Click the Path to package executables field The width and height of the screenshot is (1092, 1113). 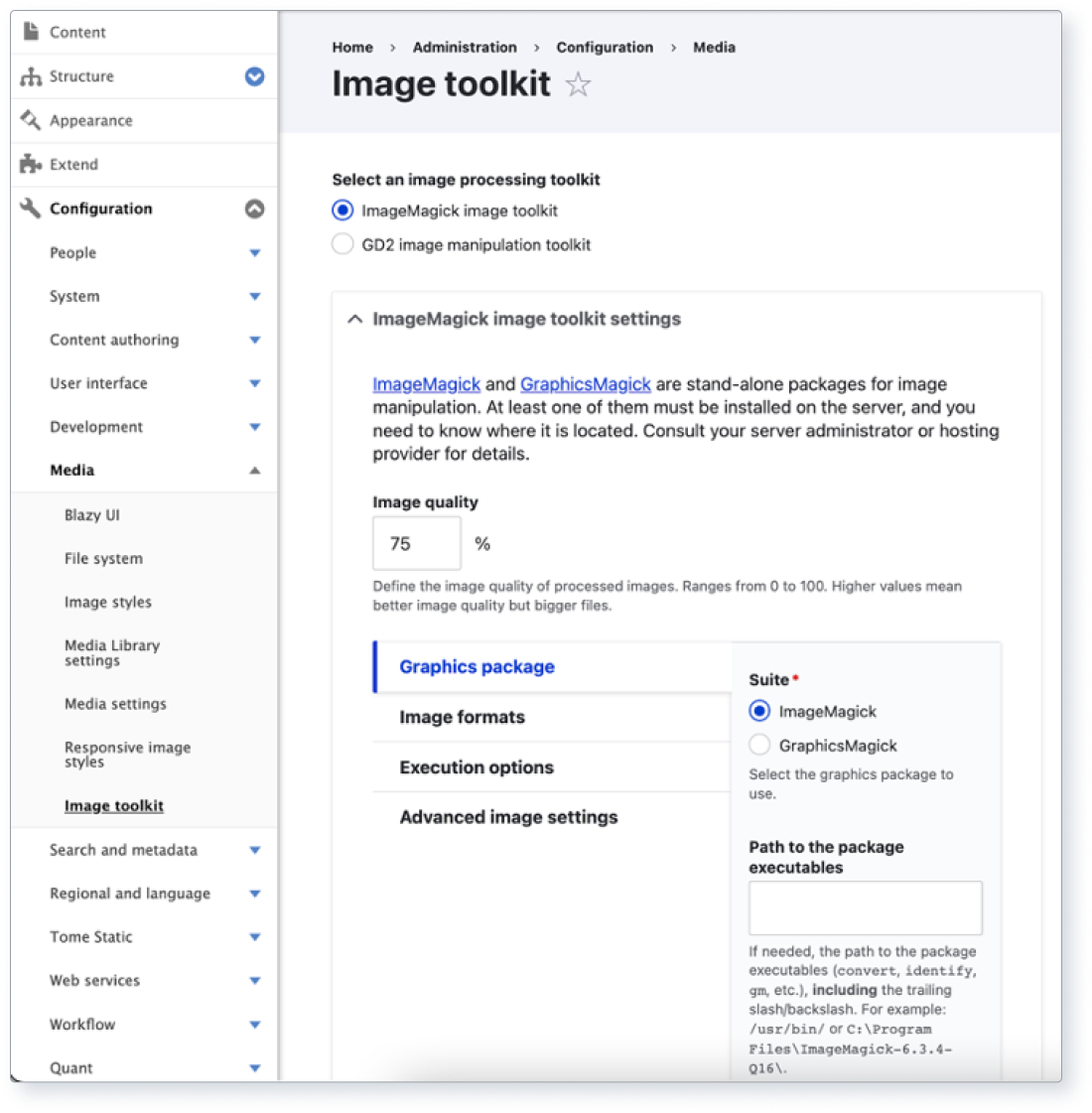864,906
